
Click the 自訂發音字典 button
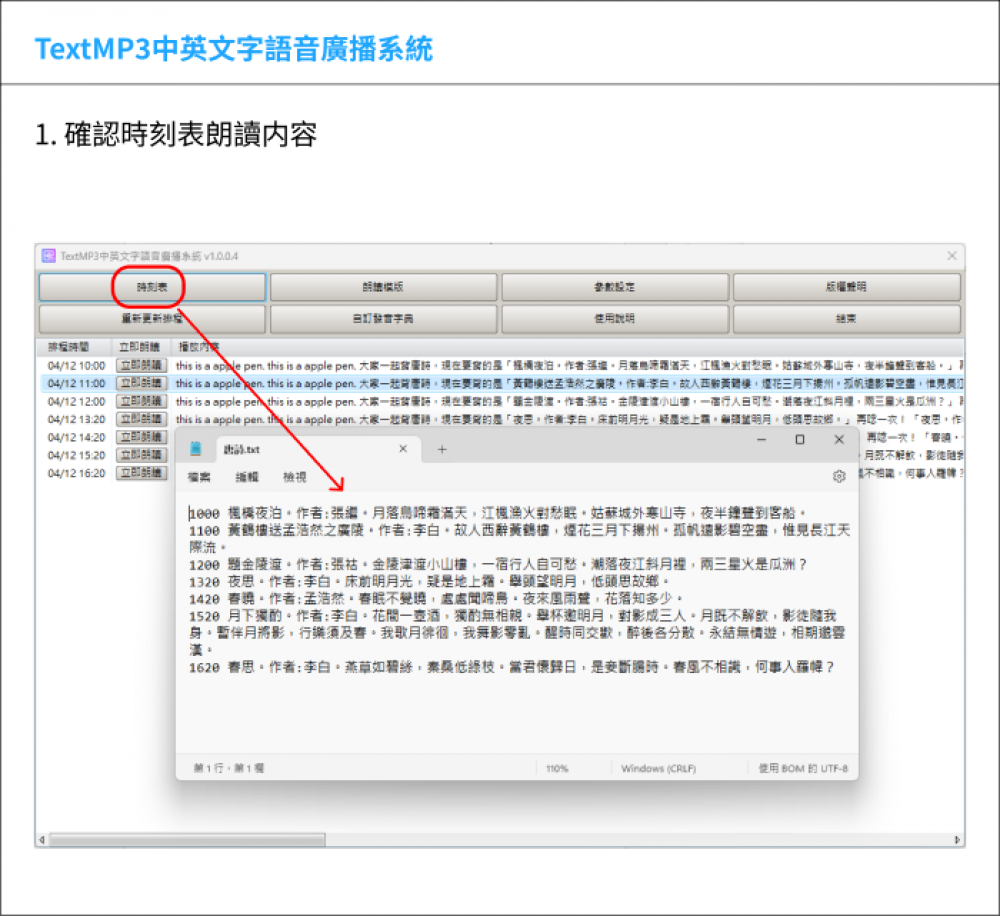[x=383, y=319]
